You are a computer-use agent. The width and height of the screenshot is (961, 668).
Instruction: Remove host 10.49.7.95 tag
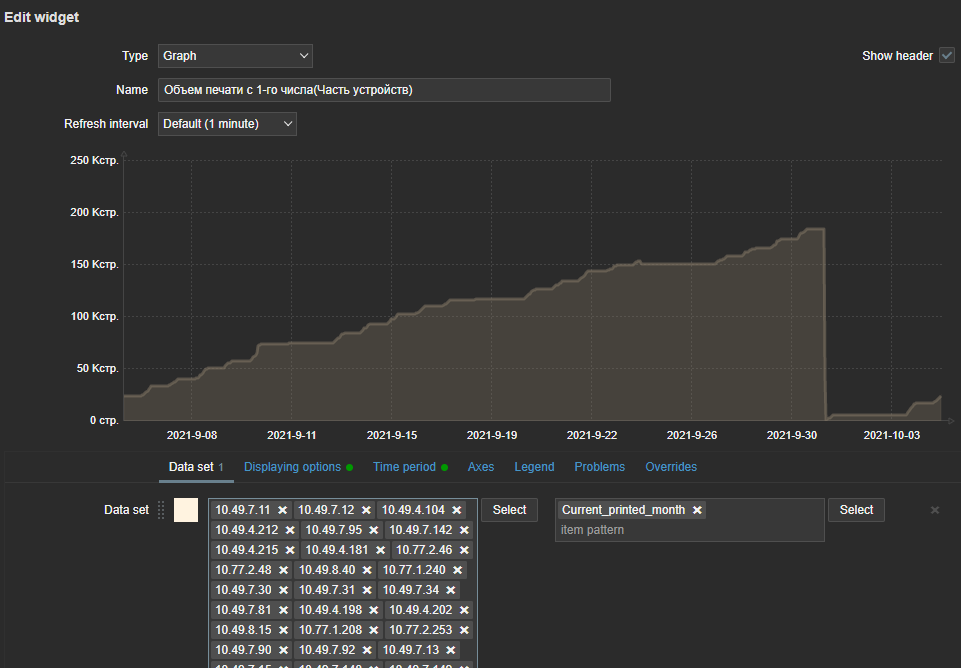[x=374, y=530]
